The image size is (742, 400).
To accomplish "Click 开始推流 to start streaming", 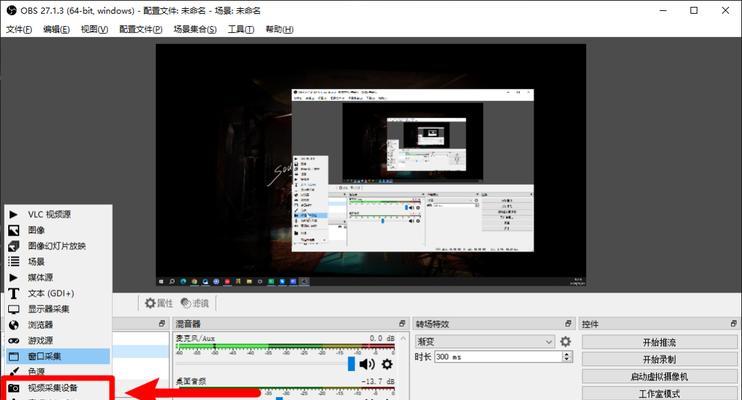I will coord(659,342).
